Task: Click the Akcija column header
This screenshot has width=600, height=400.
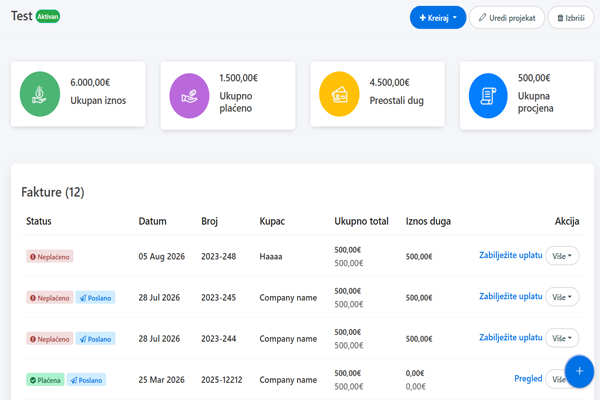Action: click(567, 221)
